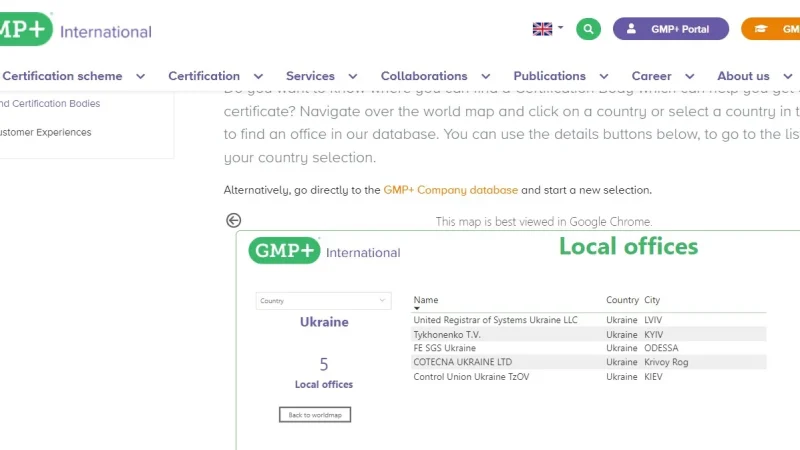Click the Country column header
Image resolution: width=800 pixels, height=450 pixels.
[x=622, y=300]
